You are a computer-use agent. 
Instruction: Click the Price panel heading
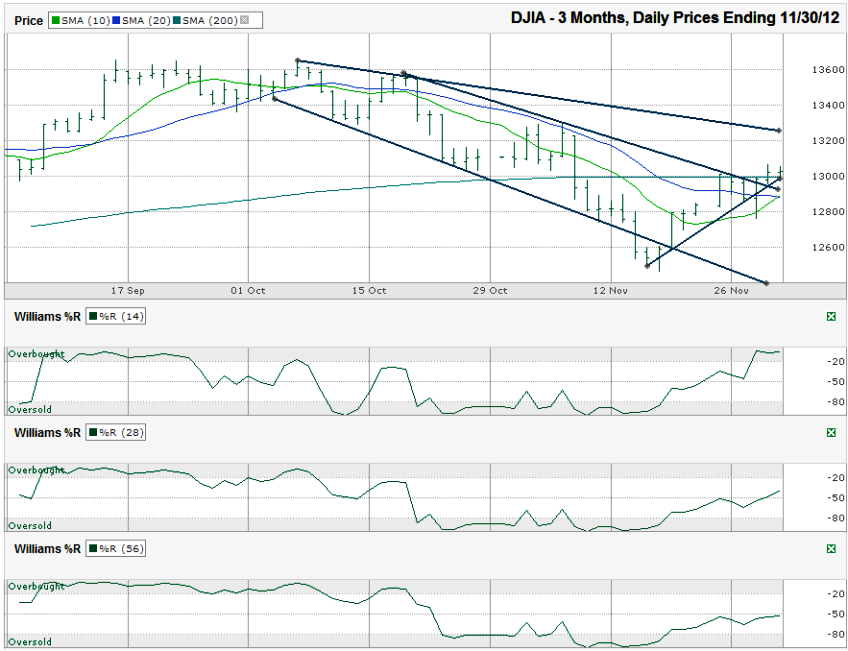29,21
